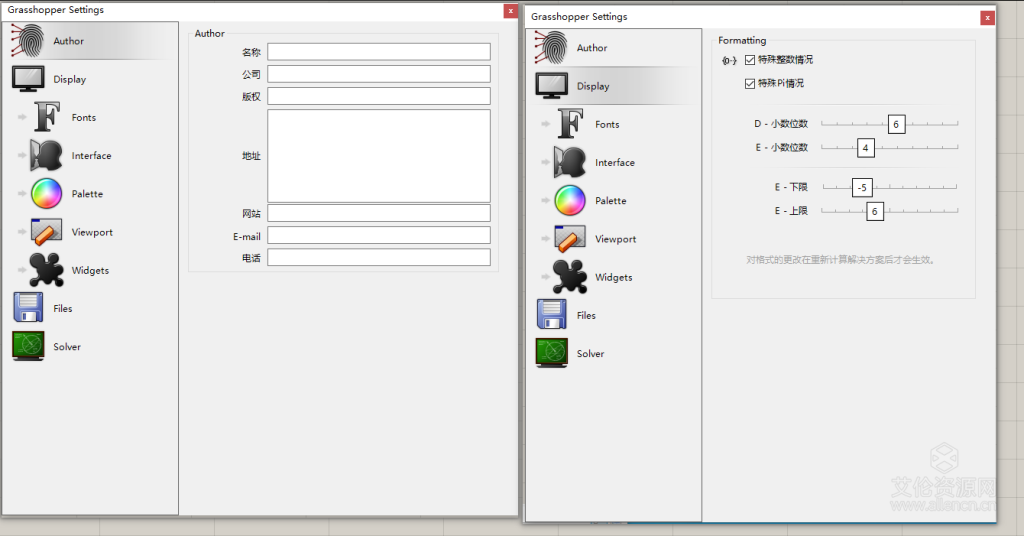Click the 网站 input field
Viewport: 1024px width, 536px height.
tap(379, 213)
